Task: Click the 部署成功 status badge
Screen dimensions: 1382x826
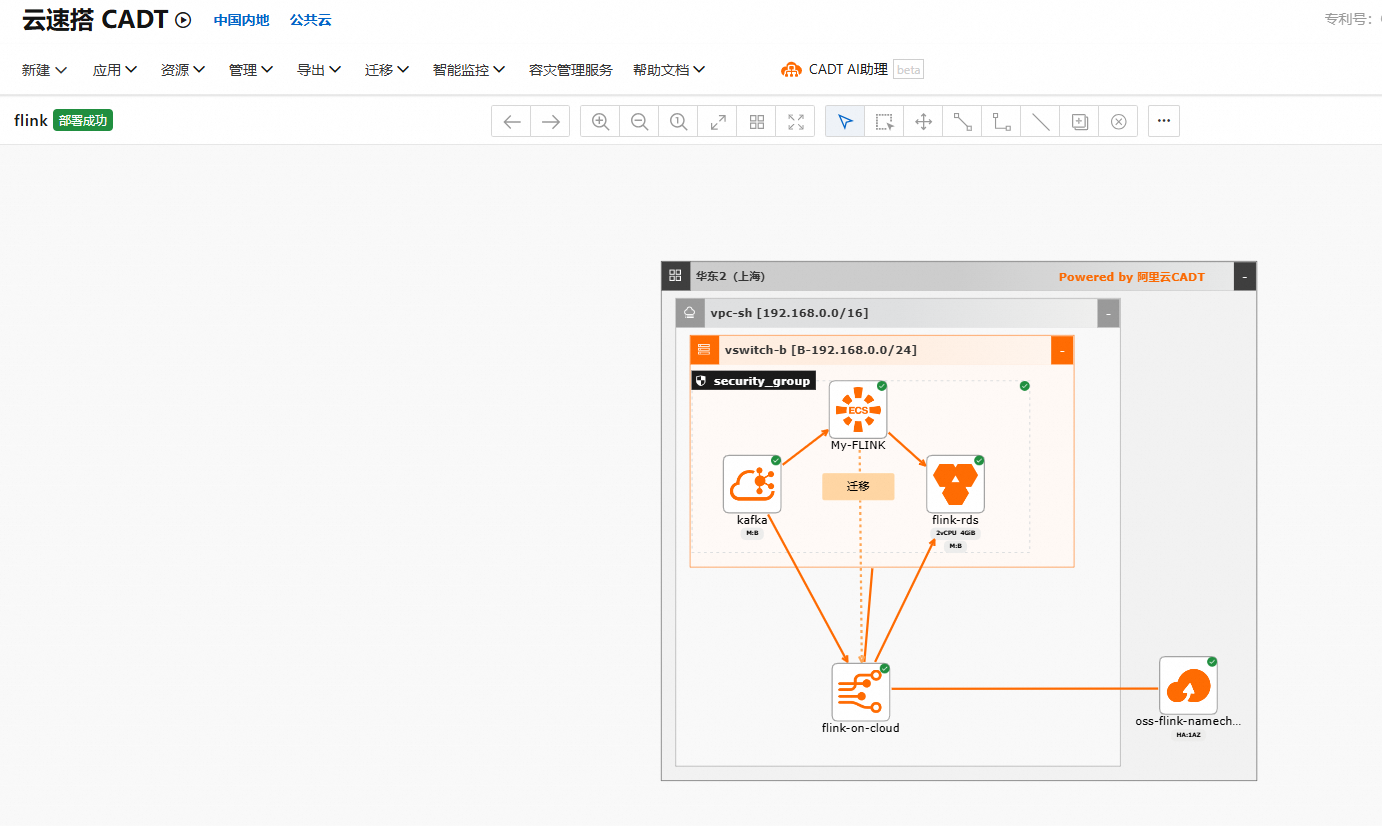Action: click(83, 121)
